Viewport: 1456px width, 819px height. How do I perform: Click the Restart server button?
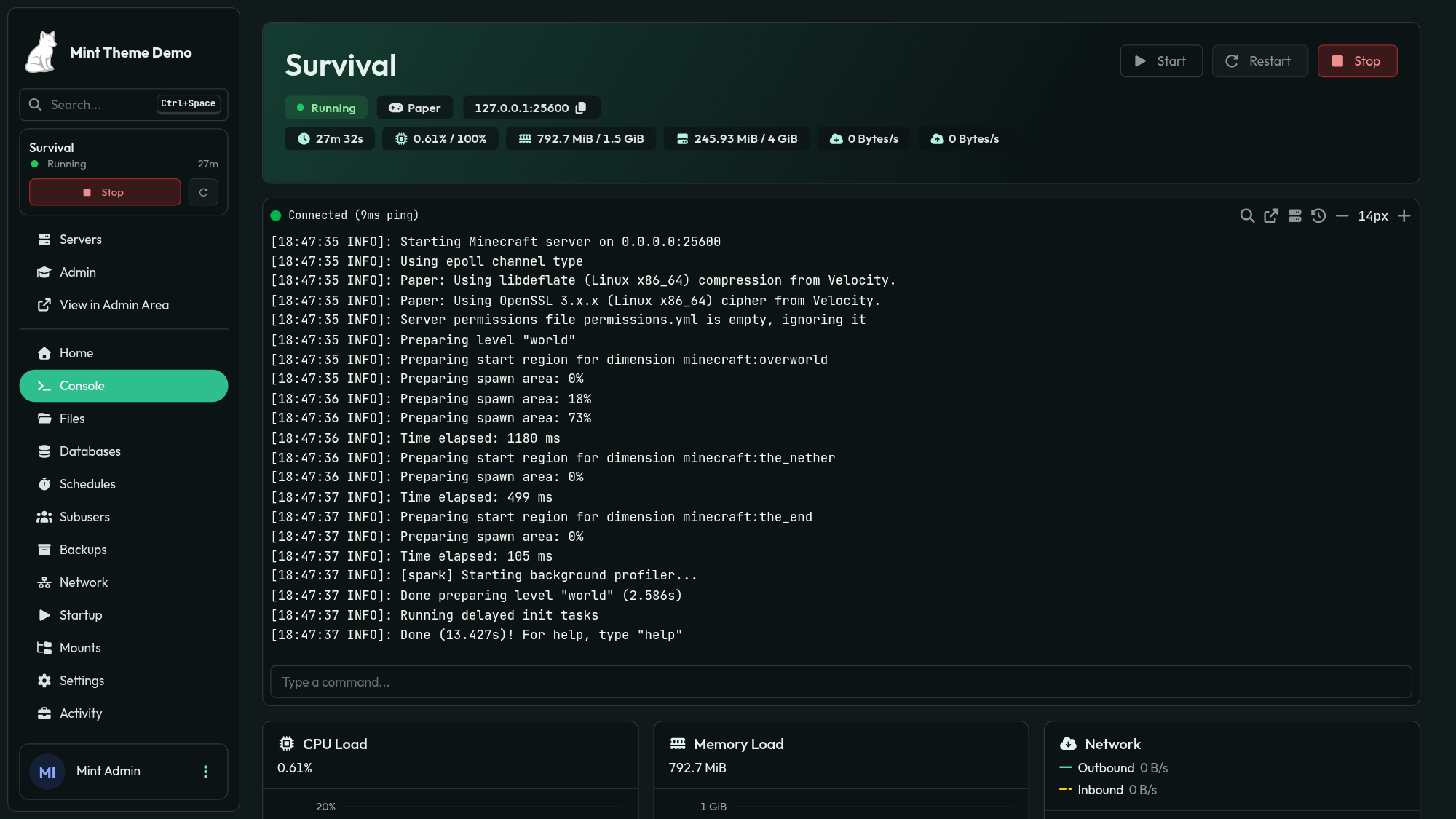(1259, 61)
